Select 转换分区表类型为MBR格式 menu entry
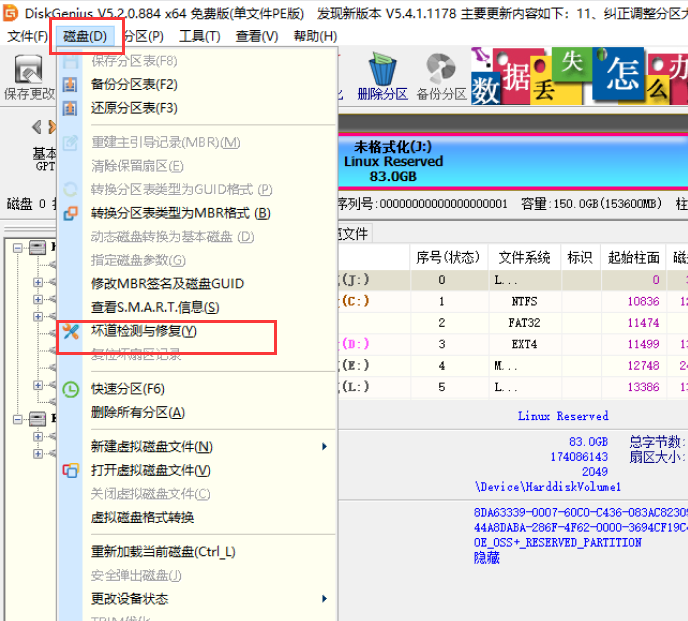 [180, 213]
